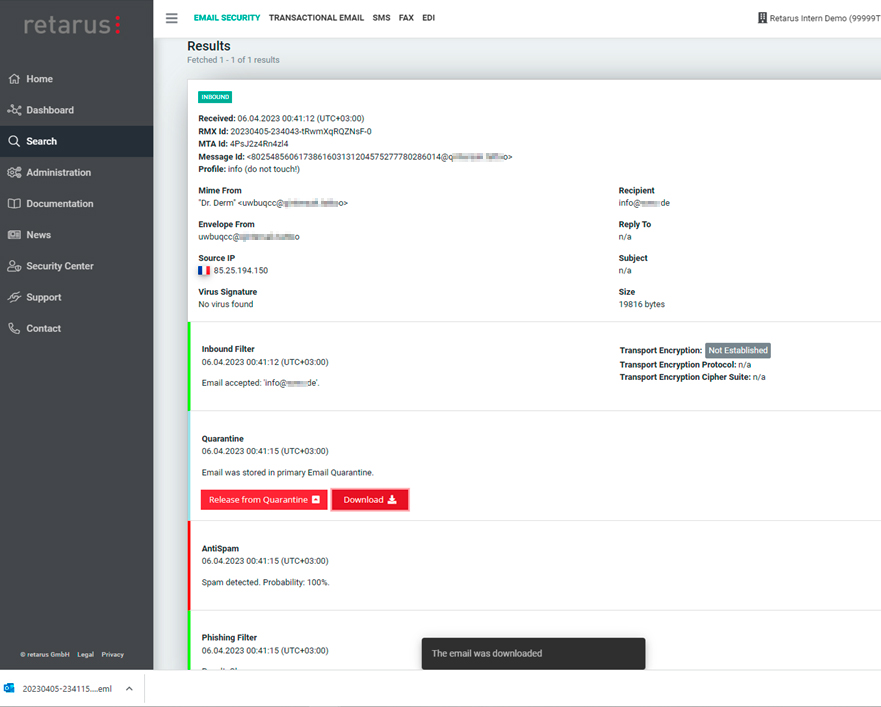Click the Not Established encryption badge
The image size is (881, 707).
pos(738,350)
